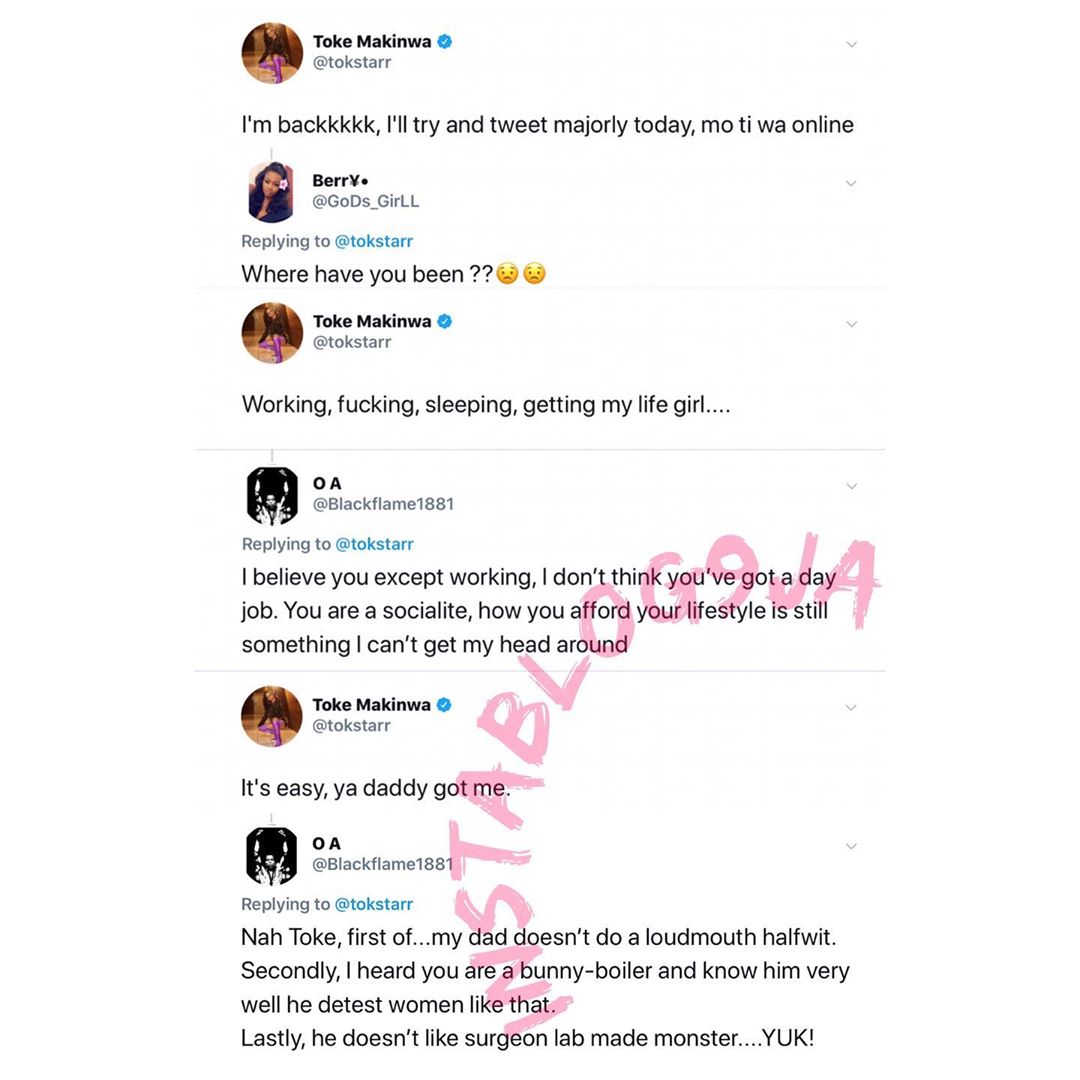1080x1080 pixels.
Task: Click the @GoDs_GirLL handle
Action: (366, 201)
